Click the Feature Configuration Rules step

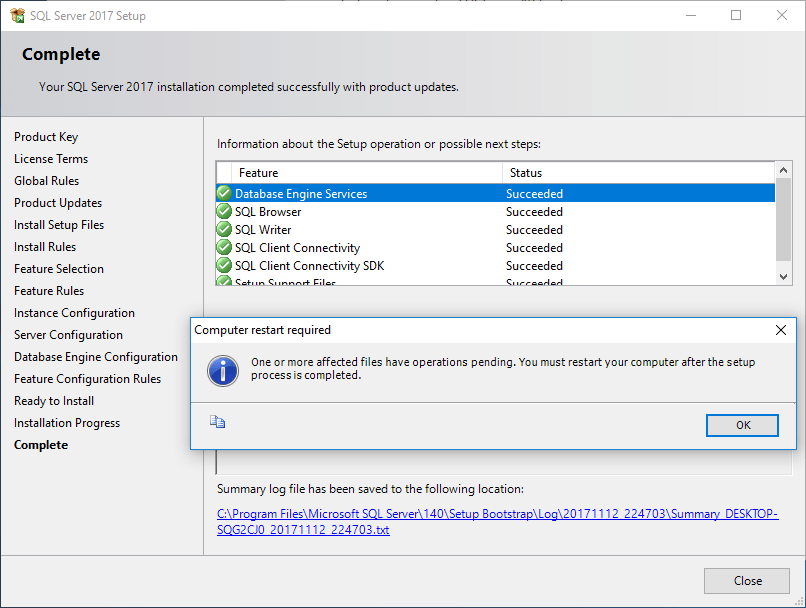87,379
